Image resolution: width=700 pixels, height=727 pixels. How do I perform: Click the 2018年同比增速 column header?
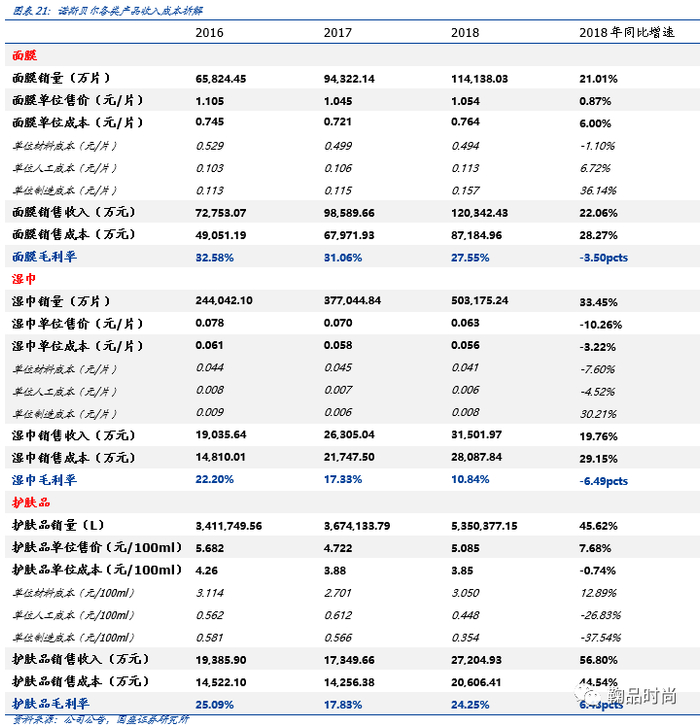click(627, 32)
